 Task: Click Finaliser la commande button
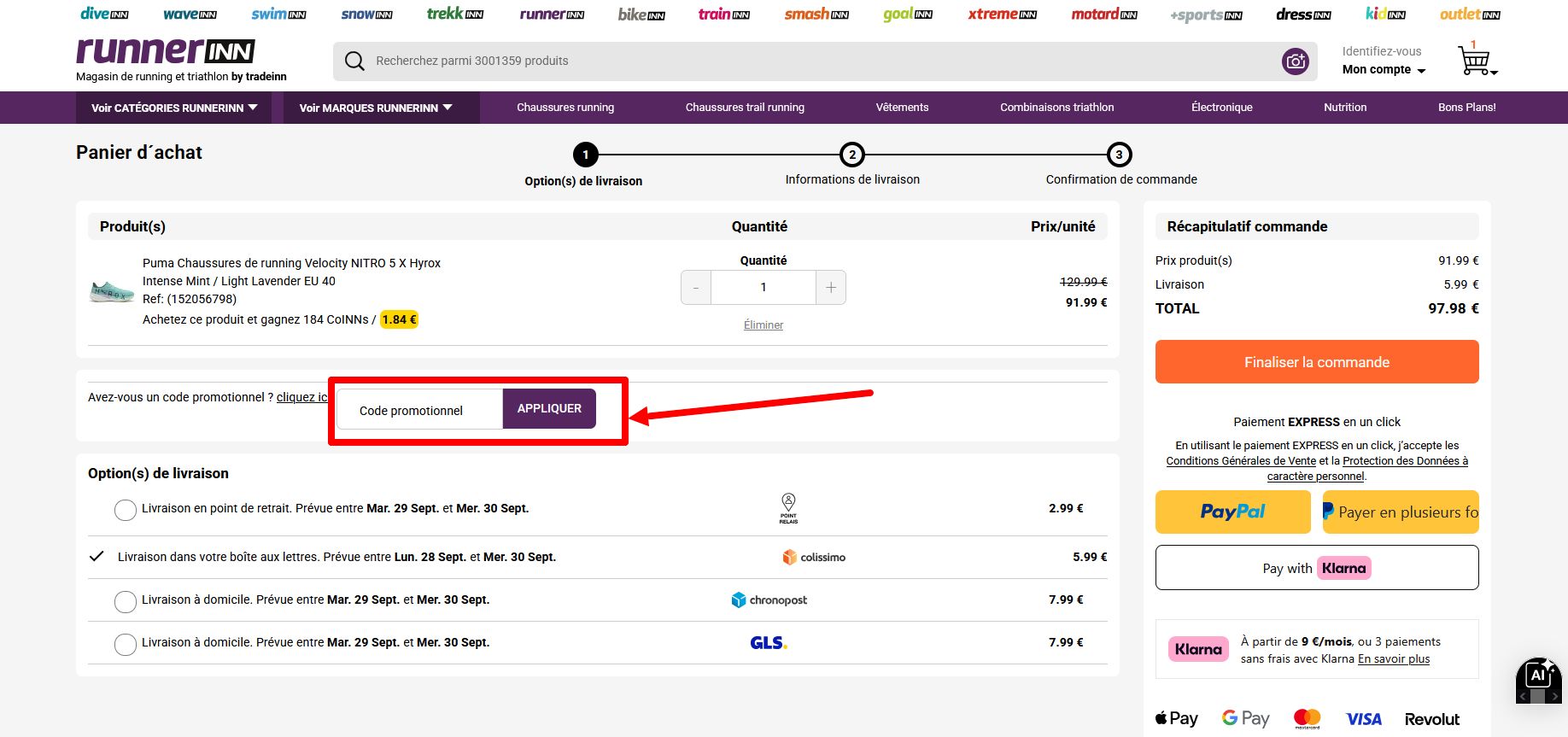(x=1317, y=362)
